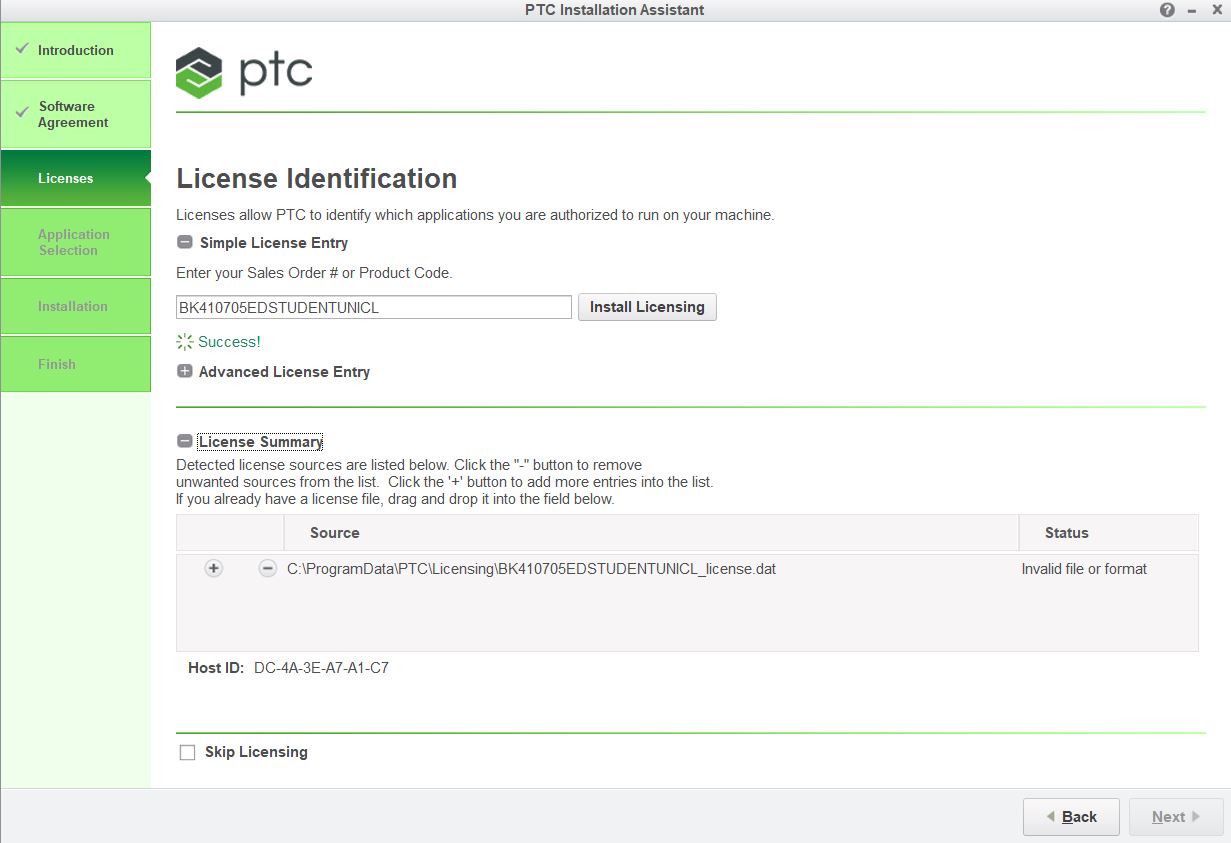1231x843 pixels.
Task: Open the Help question mark icon
Action: 1166,10
